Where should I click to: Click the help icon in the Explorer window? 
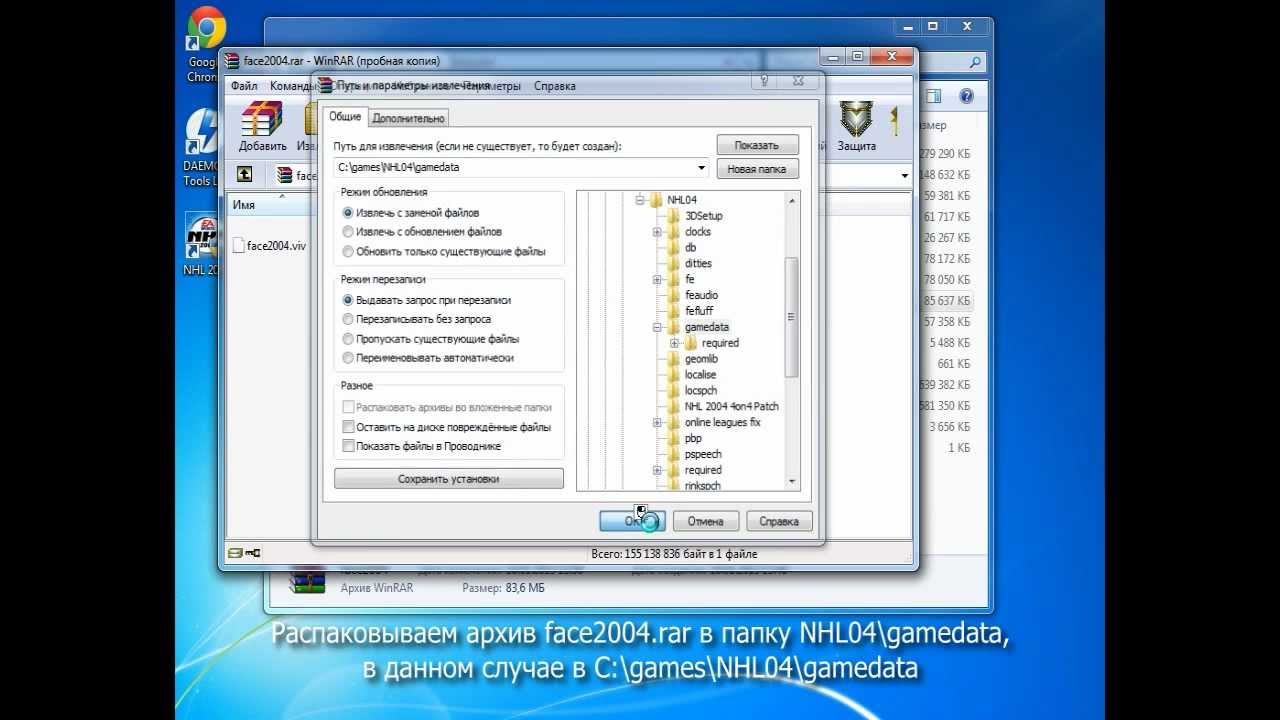pyautogui.click(x=966, y=97)
